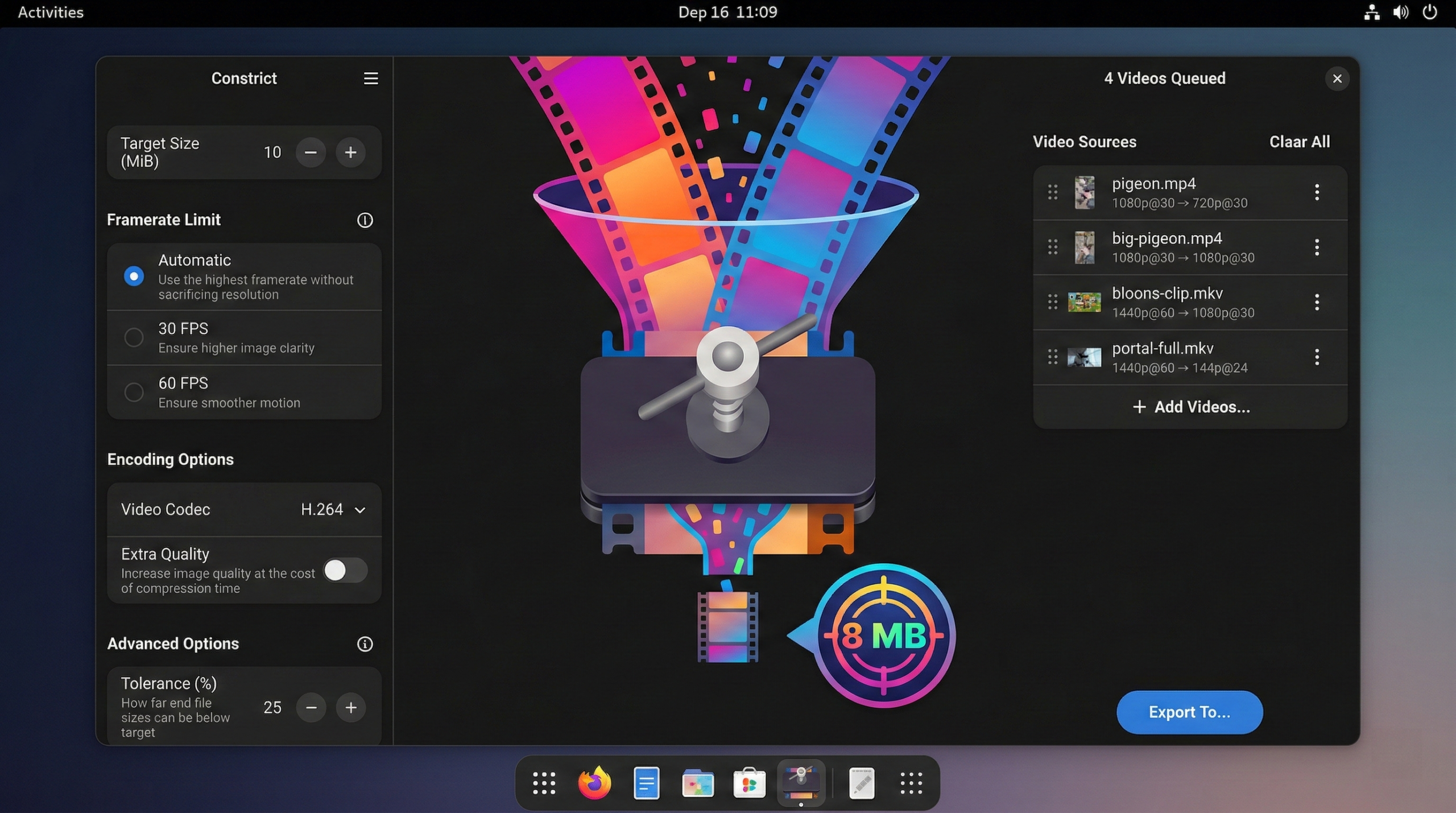The height and width of the screenshot is (813, 1456).
Task: Open the Video Codec H.264 dropdown
Action: point(333,510)
